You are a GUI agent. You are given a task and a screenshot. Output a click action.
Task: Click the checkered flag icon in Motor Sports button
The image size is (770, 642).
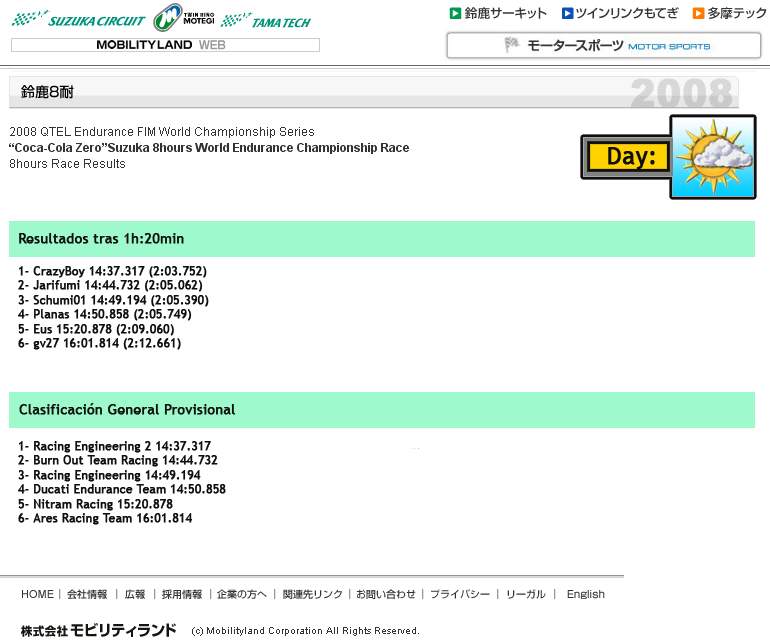[511, 45]
